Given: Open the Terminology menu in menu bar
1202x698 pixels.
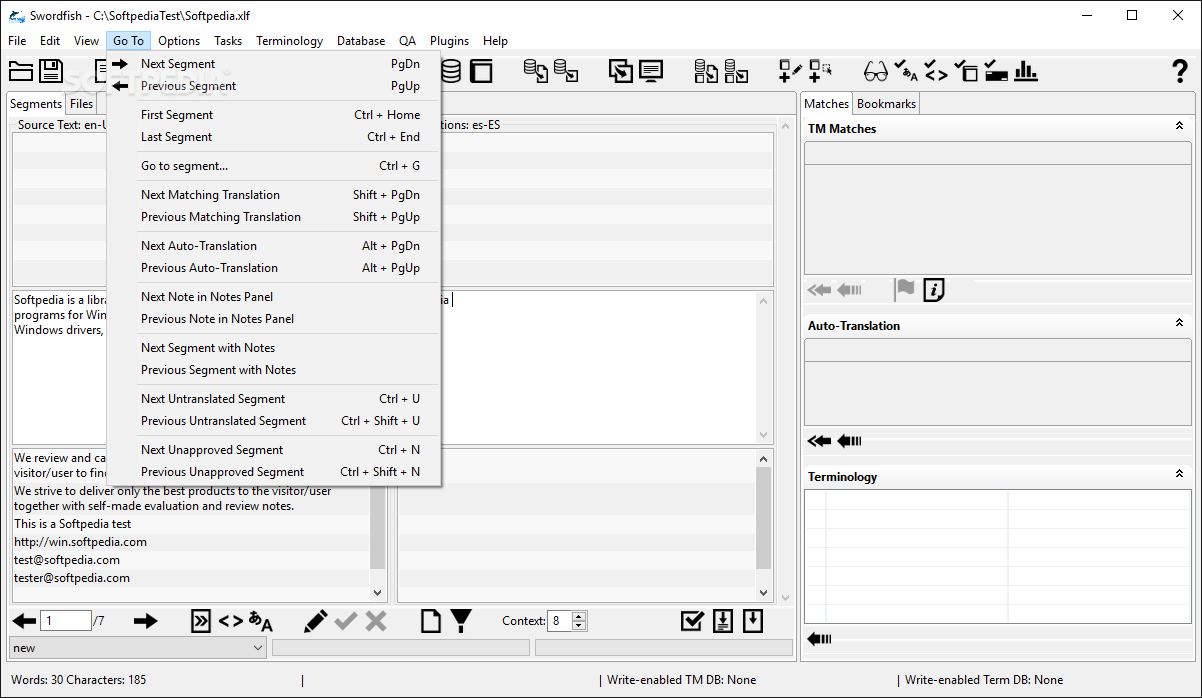Looking at the screenshot, I should tap(289, 41).
